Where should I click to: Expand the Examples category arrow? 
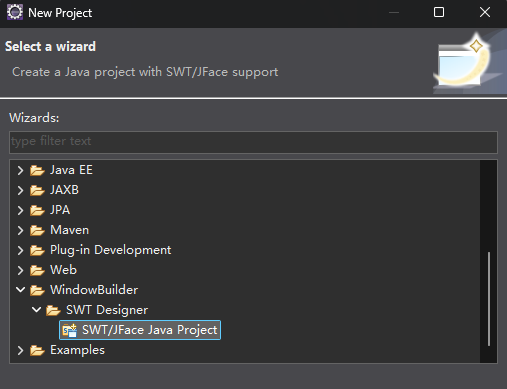click(20, 350)
